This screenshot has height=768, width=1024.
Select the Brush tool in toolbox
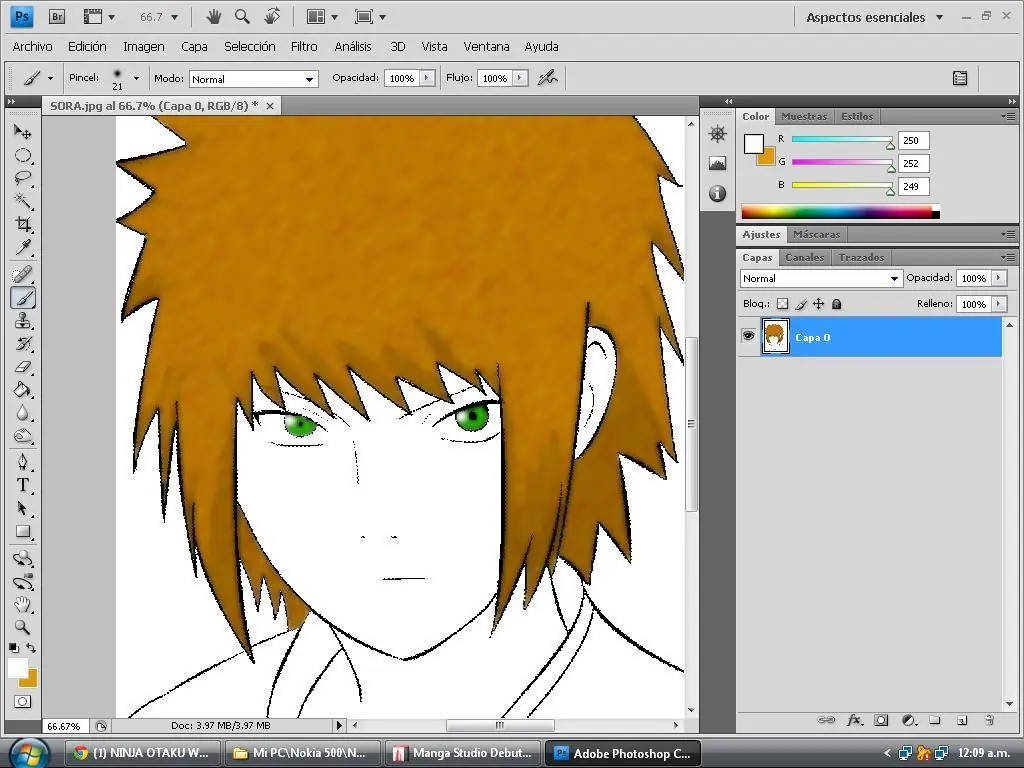click(x=23, y=298)
